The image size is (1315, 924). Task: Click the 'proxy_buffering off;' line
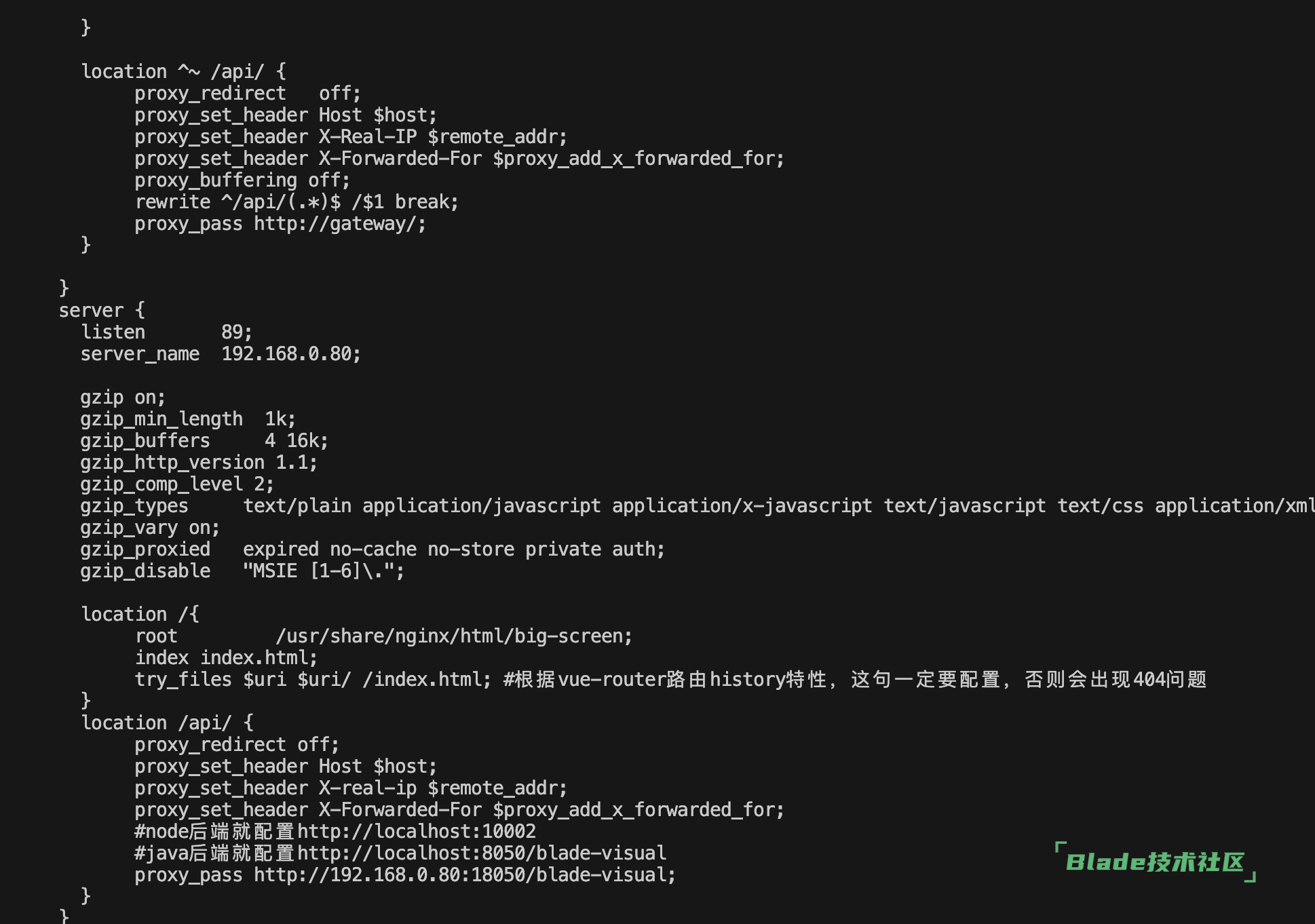click(x=242, y=180)
